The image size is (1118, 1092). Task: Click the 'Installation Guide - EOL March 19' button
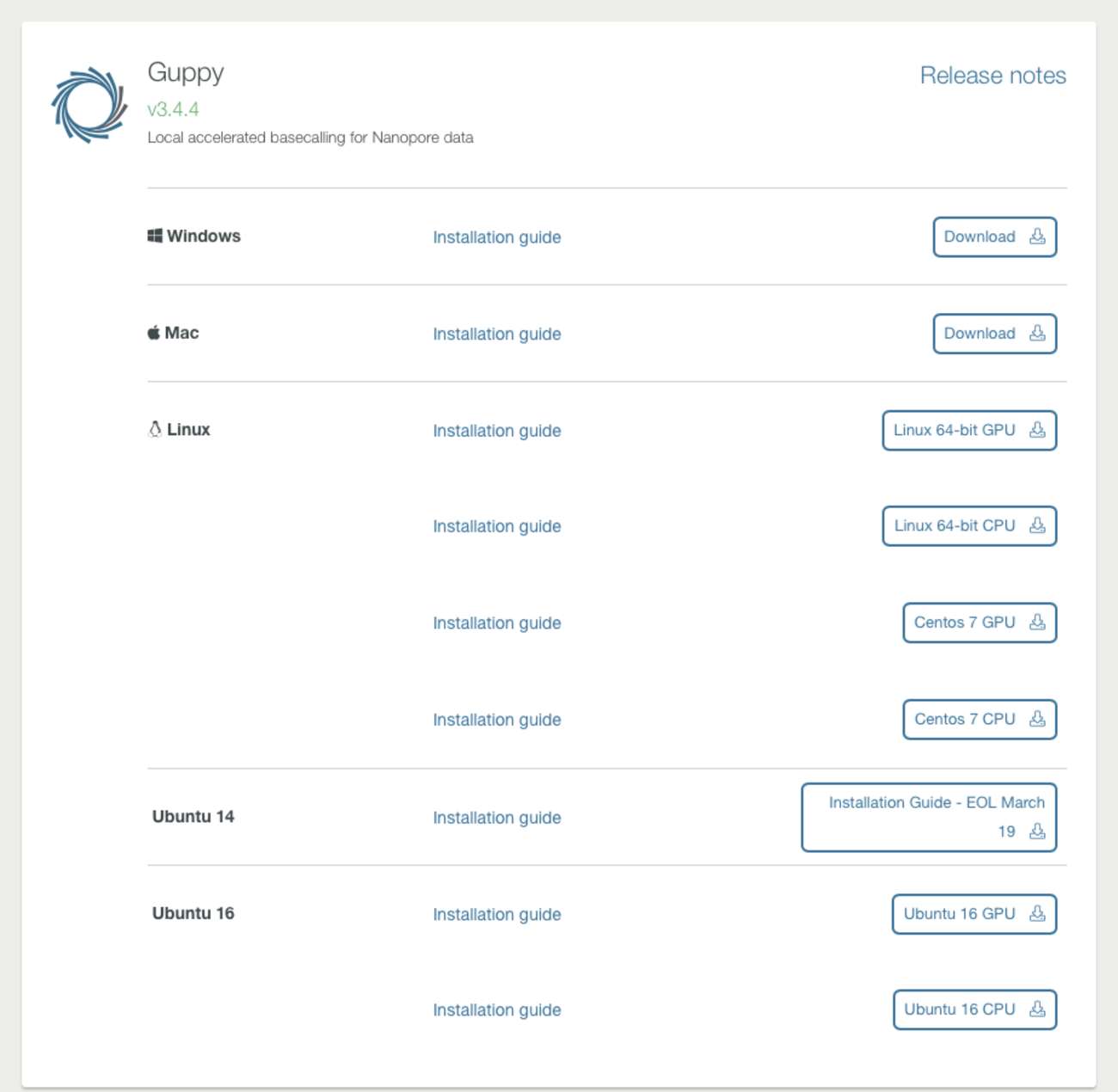coord(929,818)
